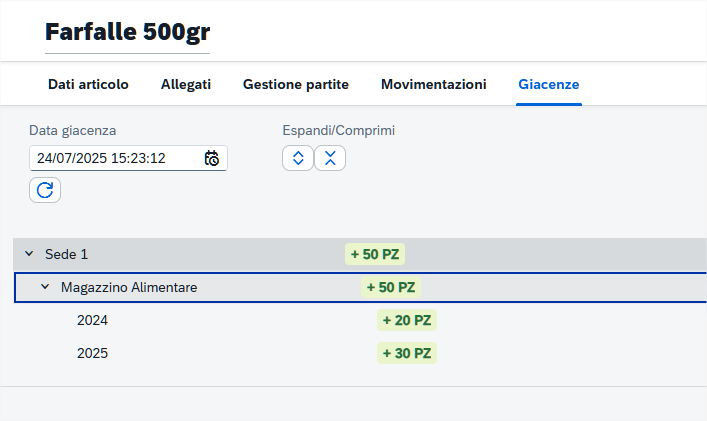Collapse all tree rows icon
707x421 pixels.
click(x=330, y=158)
